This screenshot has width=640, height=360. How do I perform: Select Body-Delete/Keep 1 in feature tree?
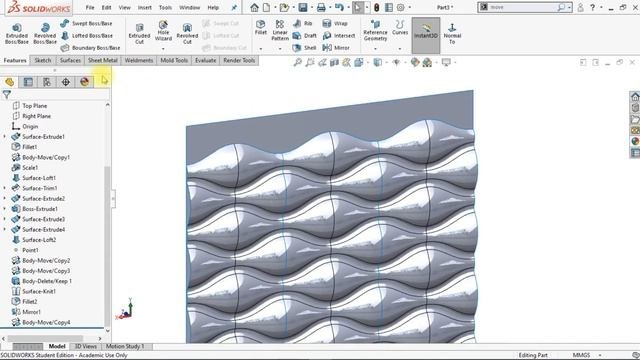point(41,281)
